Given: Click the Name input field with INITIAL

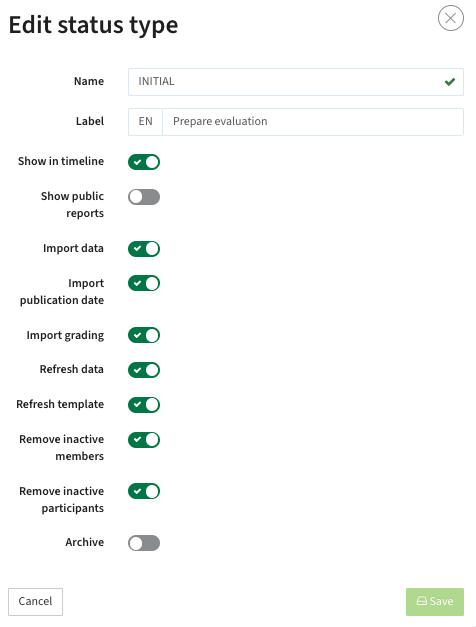Looking at the screenshot, I should 296,82.
